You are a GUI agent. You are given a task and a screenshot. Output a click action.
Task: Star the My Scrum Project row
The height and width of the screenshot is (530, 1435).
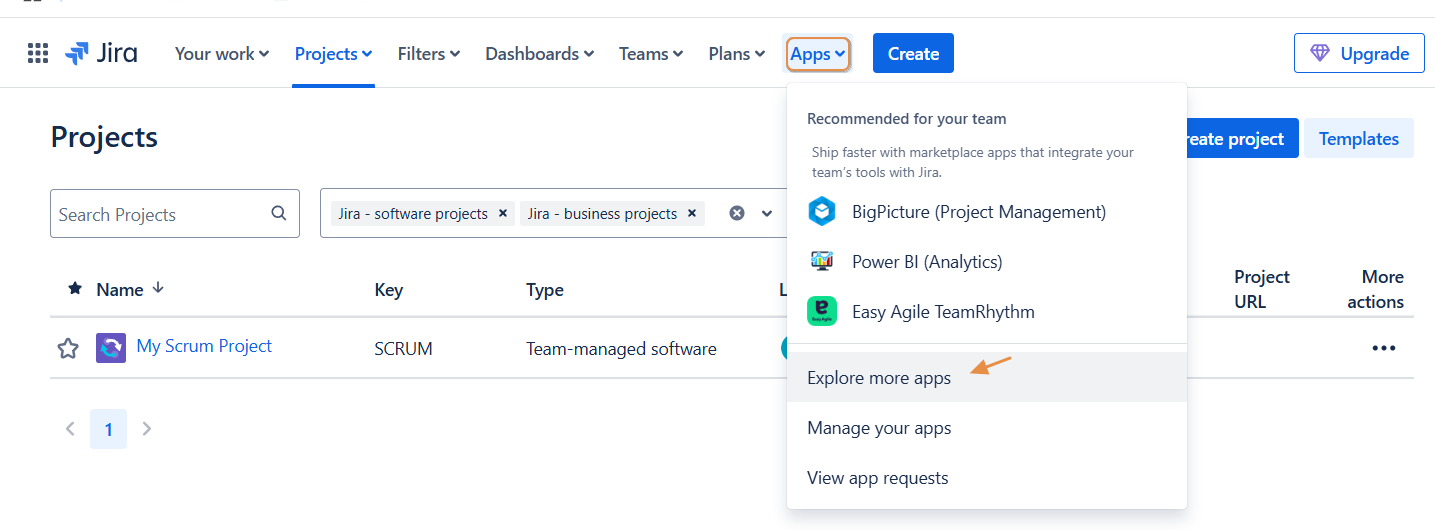pyautogui.click(x=68, y=348)
